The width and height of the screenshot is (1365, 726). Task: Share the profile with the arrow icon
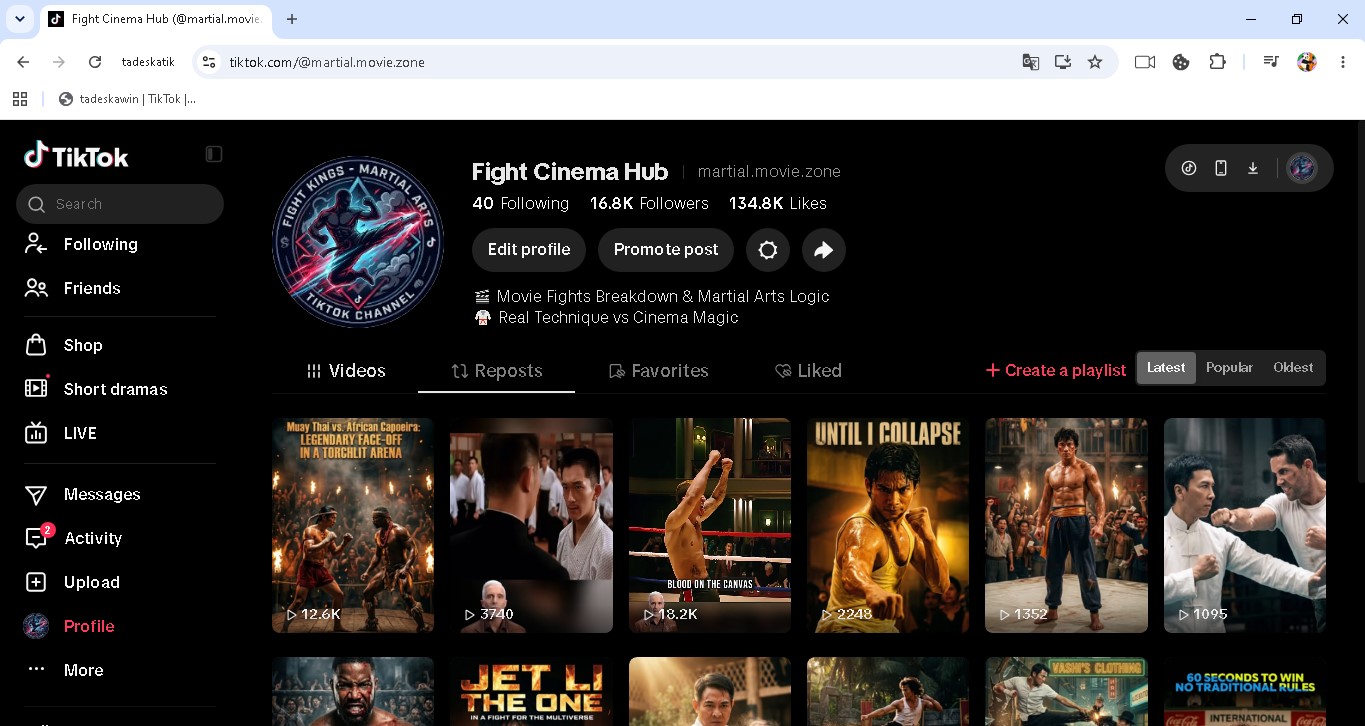click(824, 250)
